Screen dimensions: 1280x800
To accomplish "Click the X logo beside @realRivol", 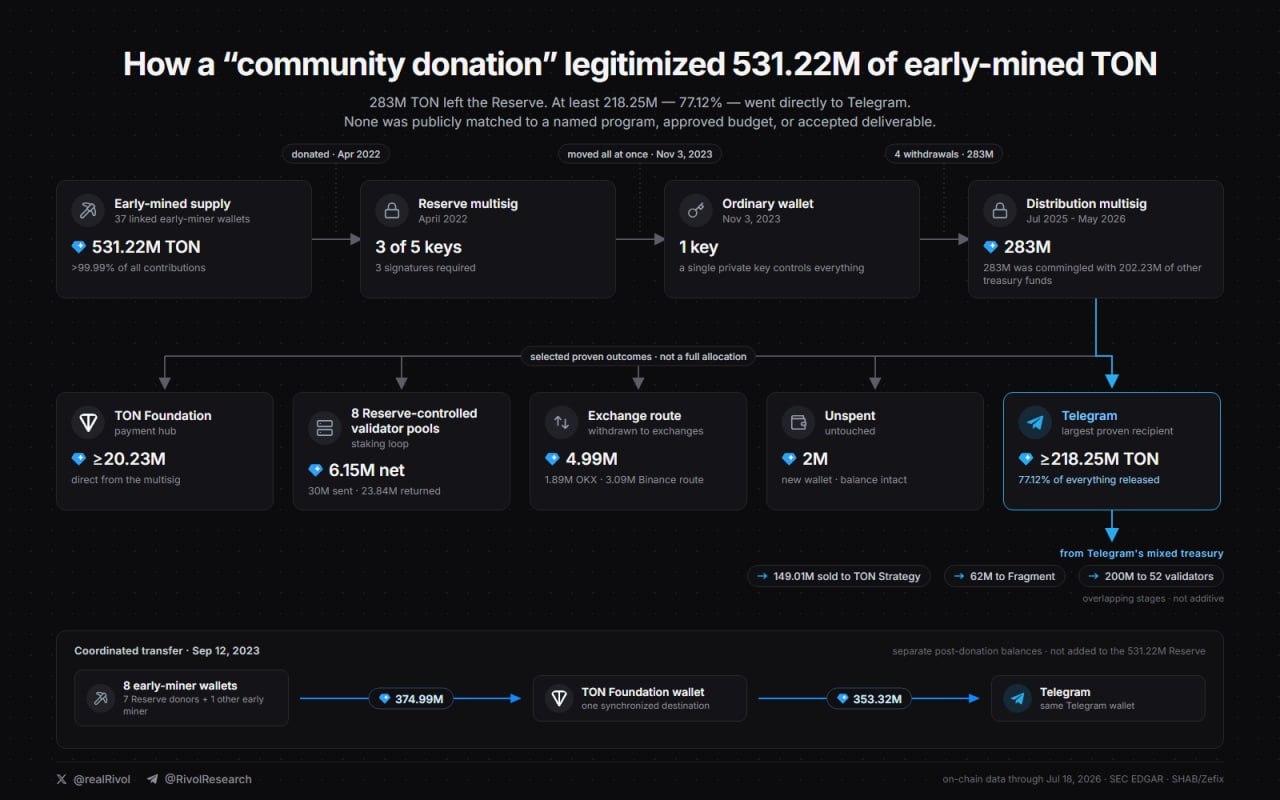I will pos(62,779).
